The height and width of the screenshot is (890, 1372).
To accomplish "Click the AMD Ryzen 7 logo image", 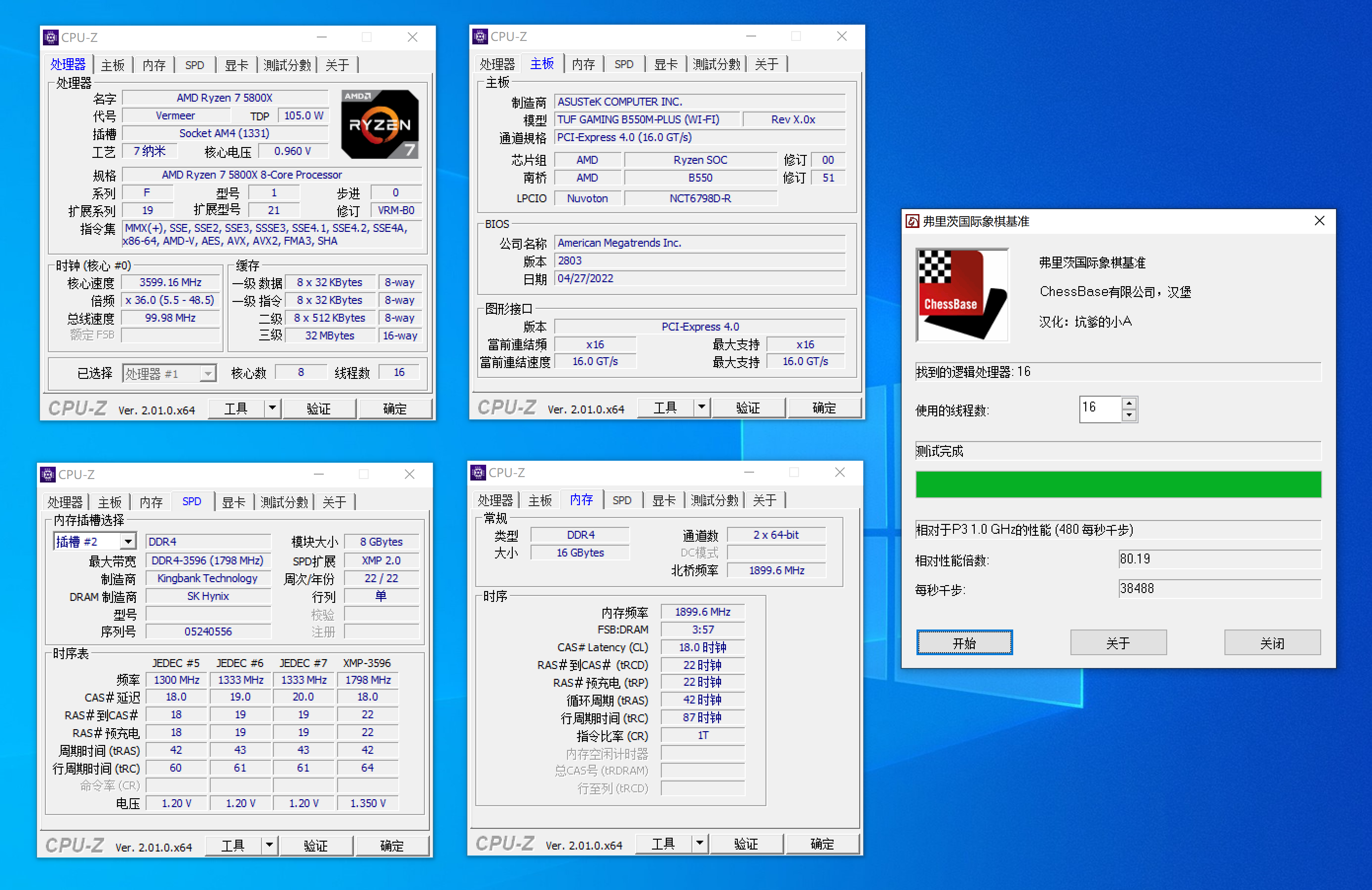I will point(380,124).
